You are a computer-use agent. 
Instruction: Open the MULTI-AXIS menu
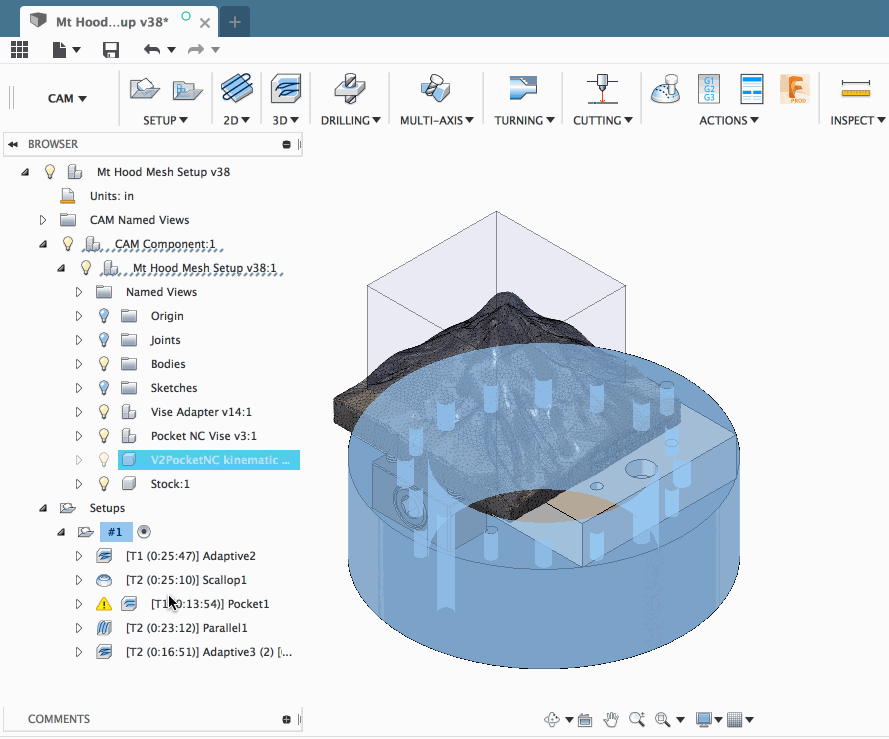pyautogui.click(x=437, y=120)
